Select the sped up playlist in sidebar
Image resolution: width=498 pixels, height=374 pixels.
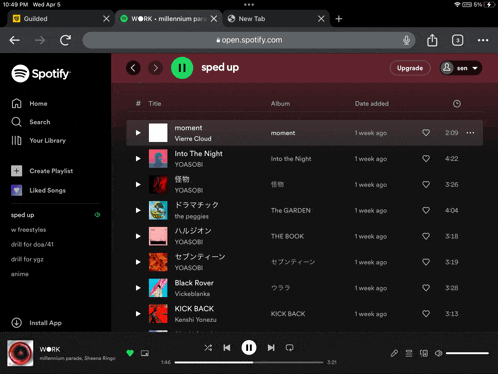(x=23, y=215)
